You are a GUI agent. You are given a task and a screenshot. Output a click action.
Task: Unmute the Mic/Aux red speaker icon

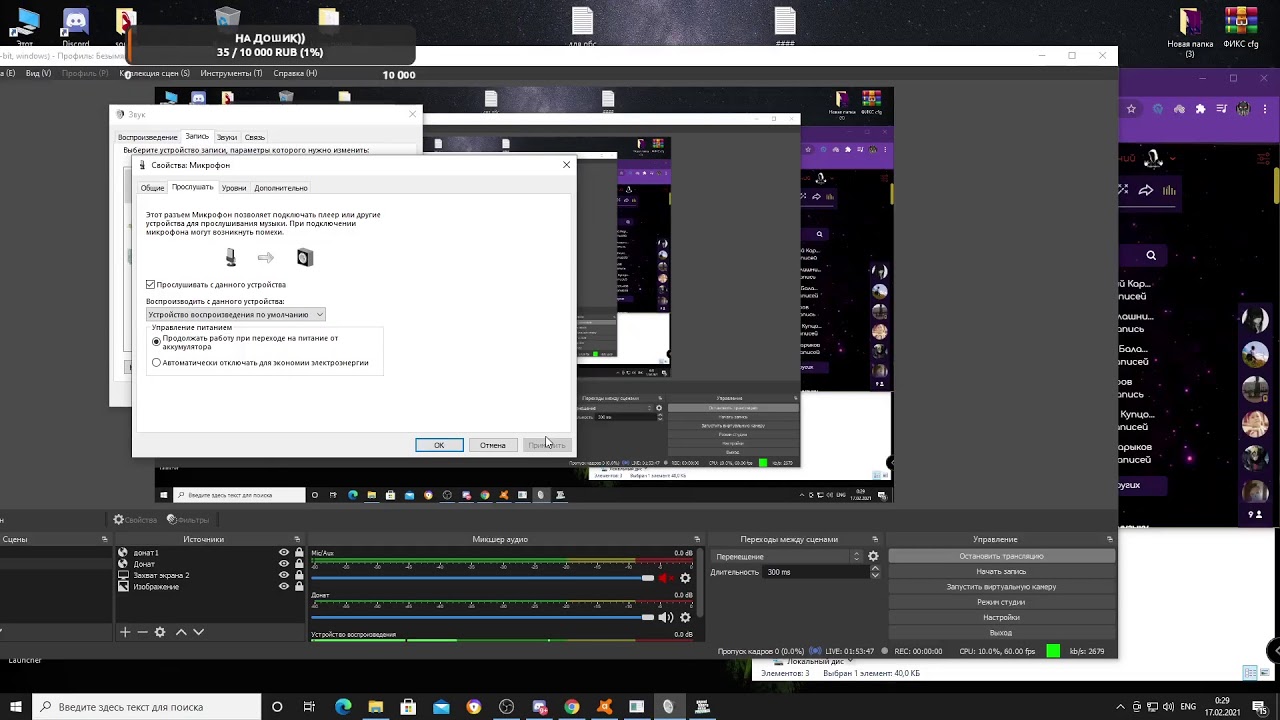click(666, 578)
